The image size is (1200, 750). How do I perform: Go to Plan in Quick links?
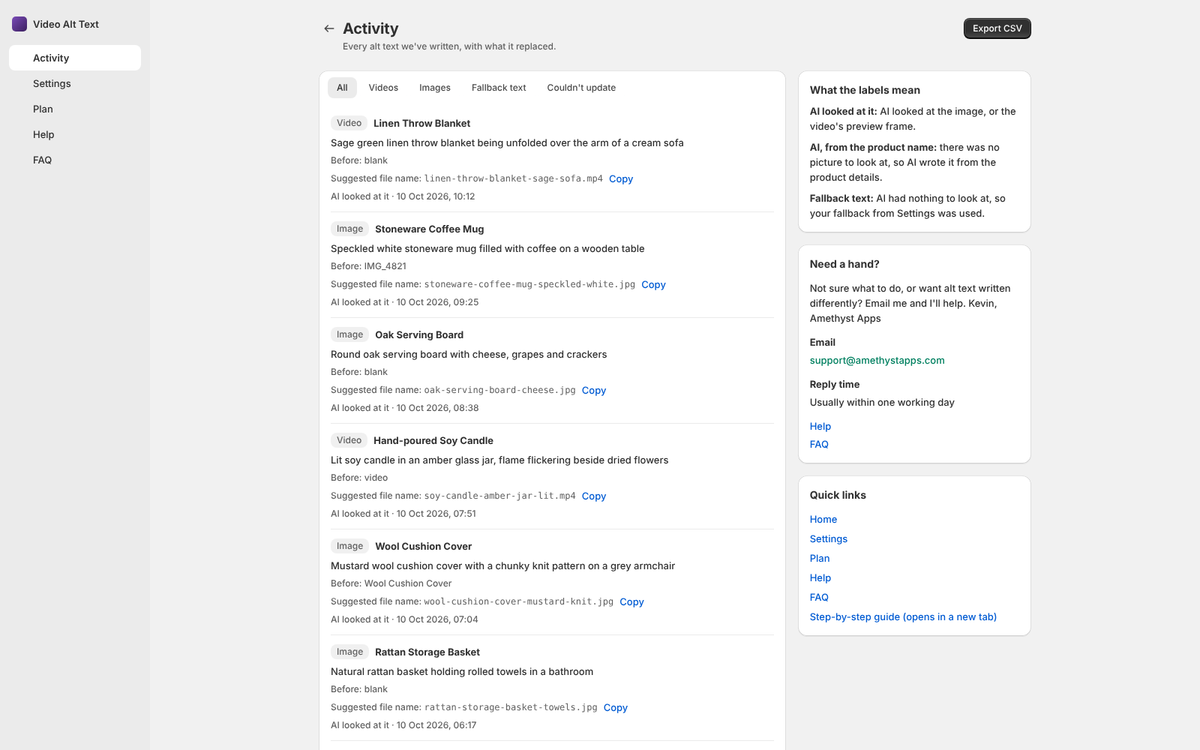coord(820,559)
